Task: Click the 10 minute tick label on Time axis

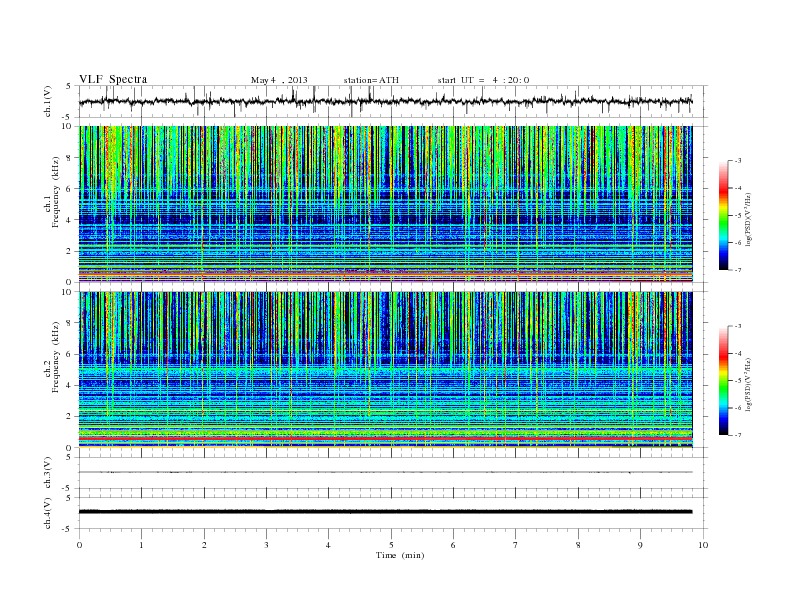Action: tap(703, 545)
